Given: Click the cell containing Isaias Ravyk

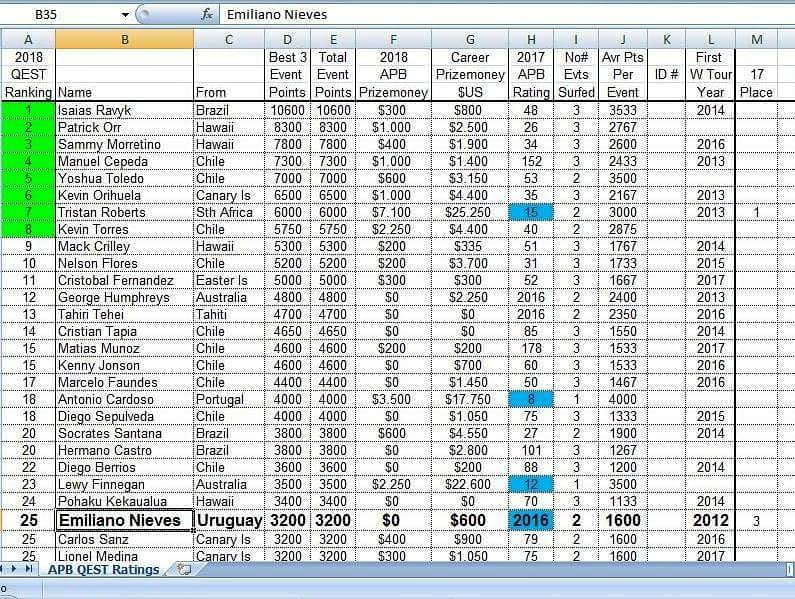Looking at the screenshot, I should [x=124, y=110].
